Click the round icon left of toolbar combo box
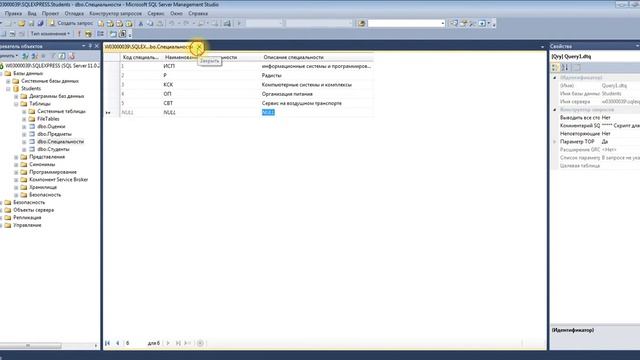The image size is (640, 360). [x=362, y=24]
